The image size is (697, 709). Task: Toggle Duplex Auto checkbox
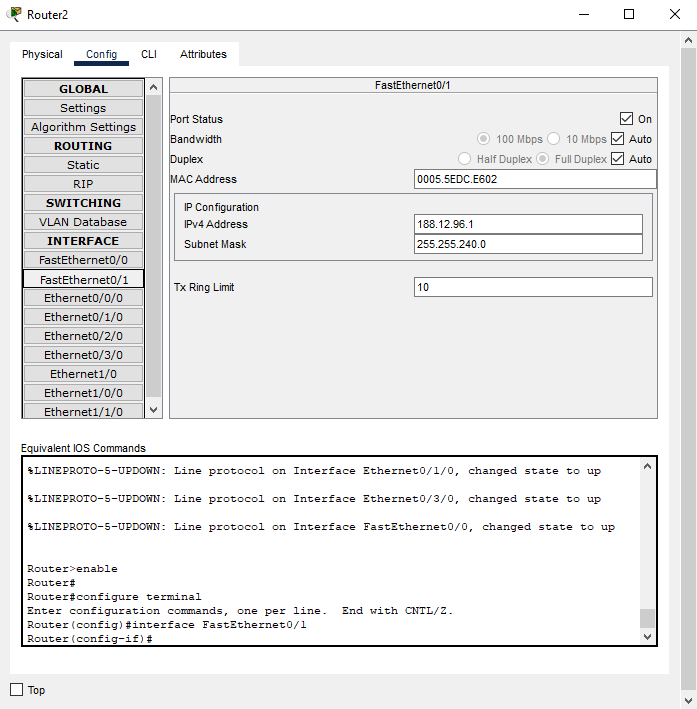[617, 159]
